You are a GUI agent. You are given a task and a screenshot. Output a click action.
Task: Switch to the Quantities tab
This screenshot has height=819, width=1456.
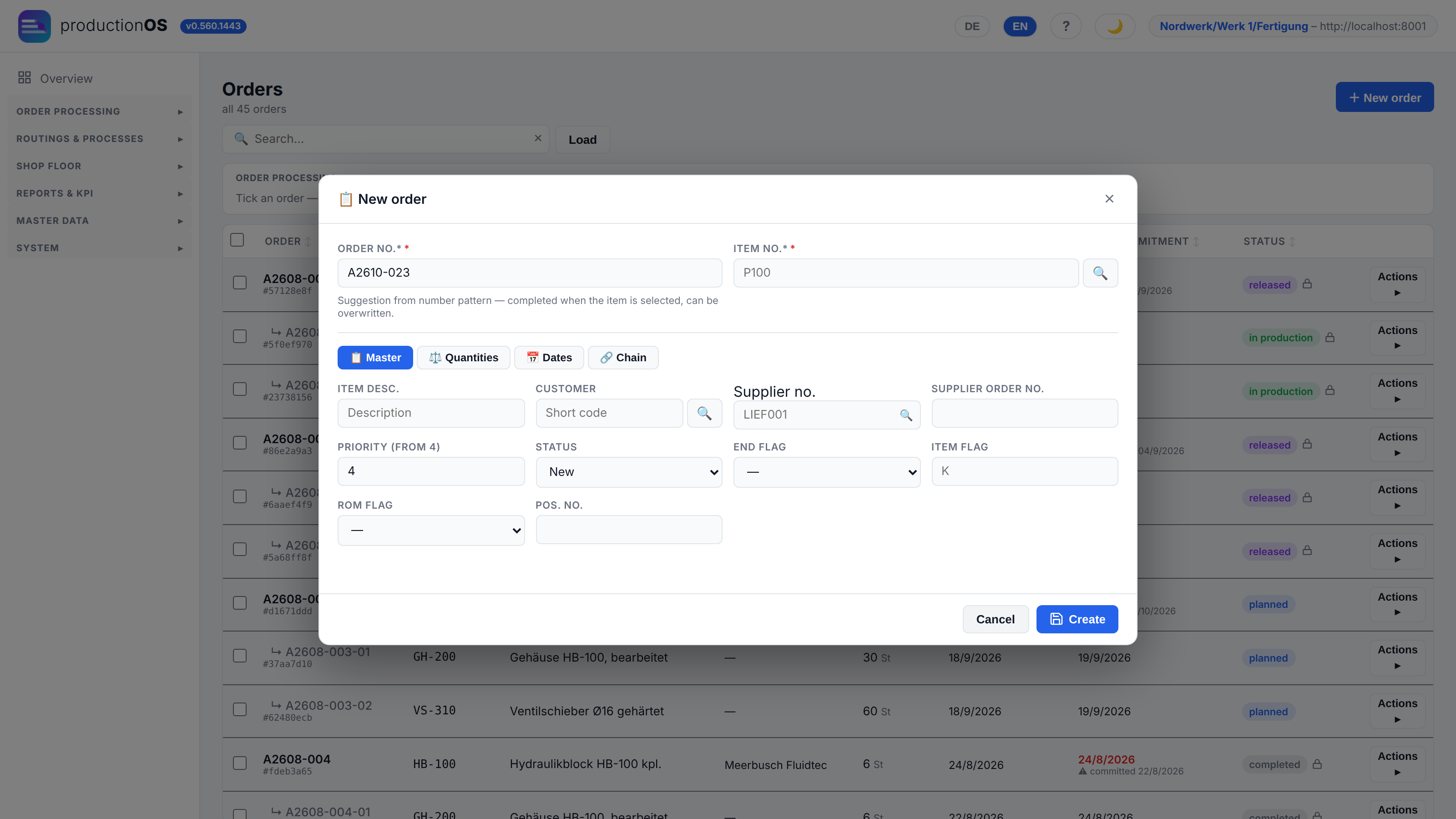[x=464, y=358]
